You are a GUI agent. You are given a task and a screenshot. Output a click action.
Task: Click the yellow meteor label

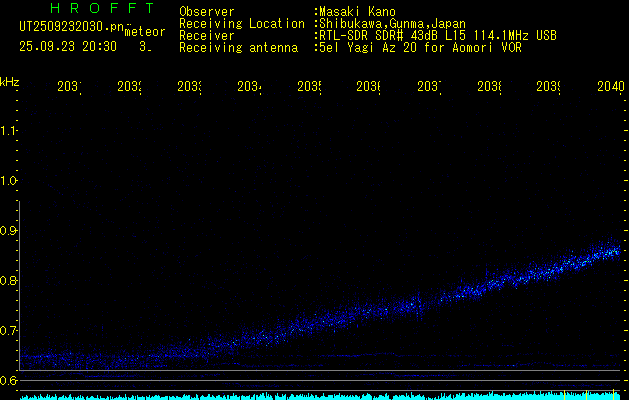(144, 32)
